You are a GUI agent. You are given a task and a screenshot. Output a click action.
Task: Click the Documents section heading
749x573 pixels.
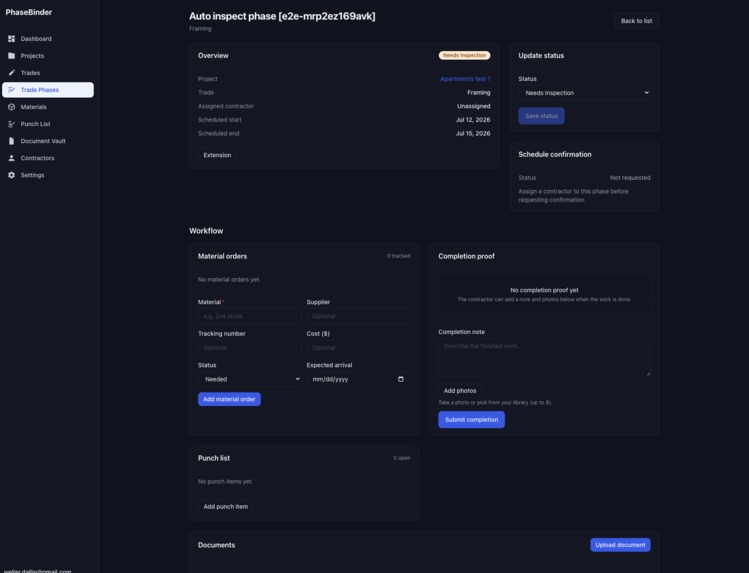(216, 545)
